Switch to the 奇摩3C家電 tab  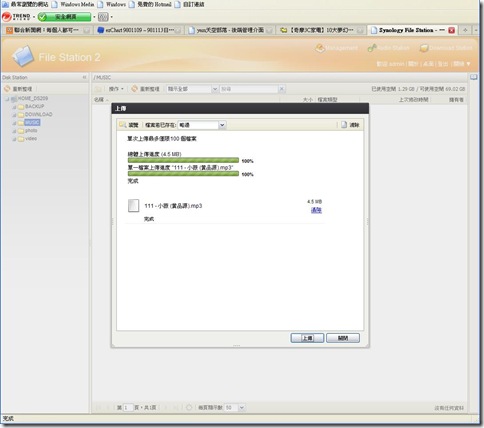[x=321, y=30]
